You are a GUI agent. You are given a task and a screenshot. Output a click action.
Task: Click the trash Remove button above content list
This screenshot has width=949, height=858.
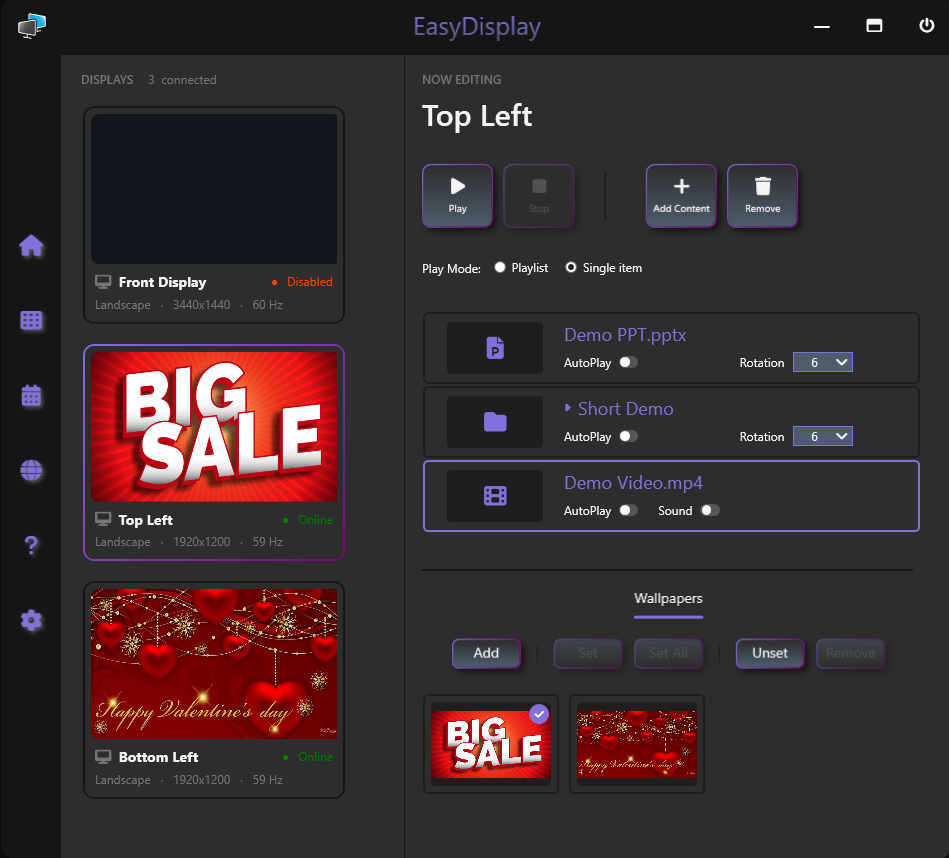[763, 196]
